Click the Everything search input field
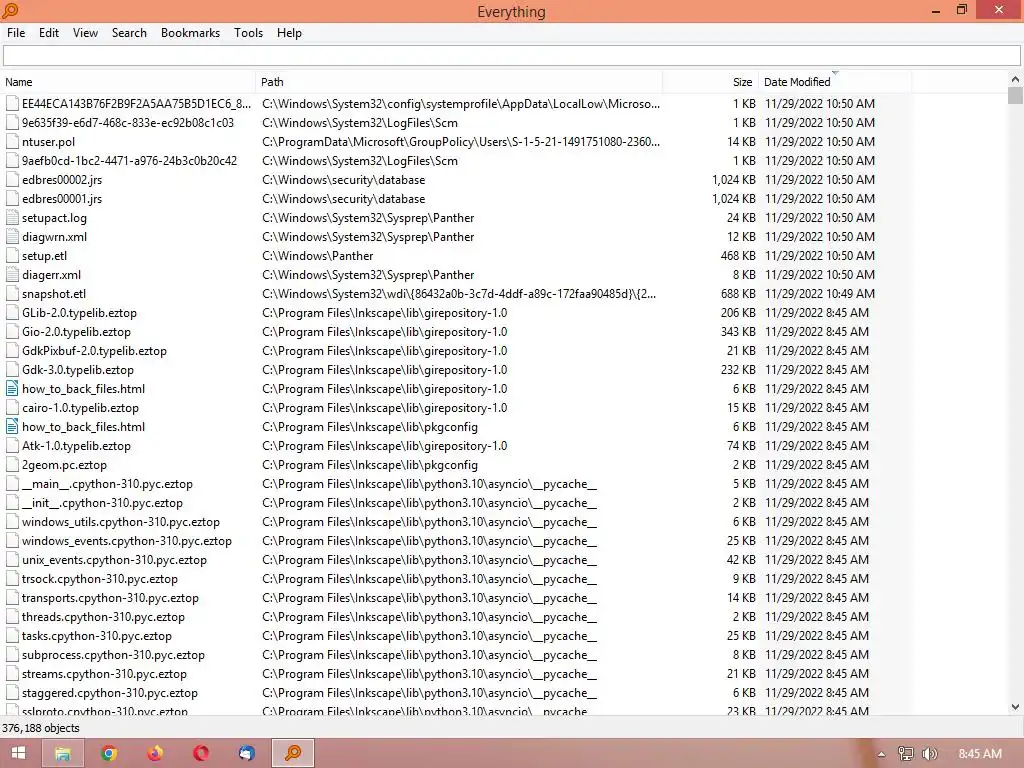The height and width of the screenshot is (768, 1024). 511,56
